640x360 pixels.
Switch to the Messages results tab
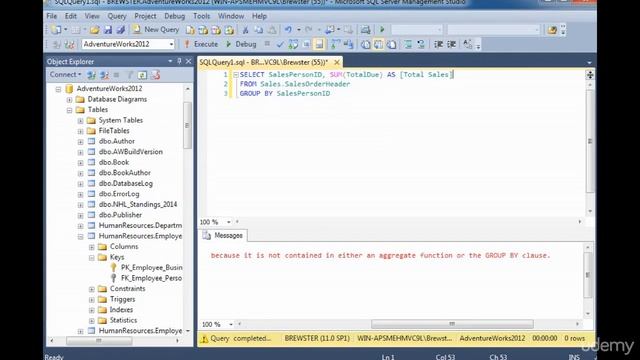coord(223,236)
